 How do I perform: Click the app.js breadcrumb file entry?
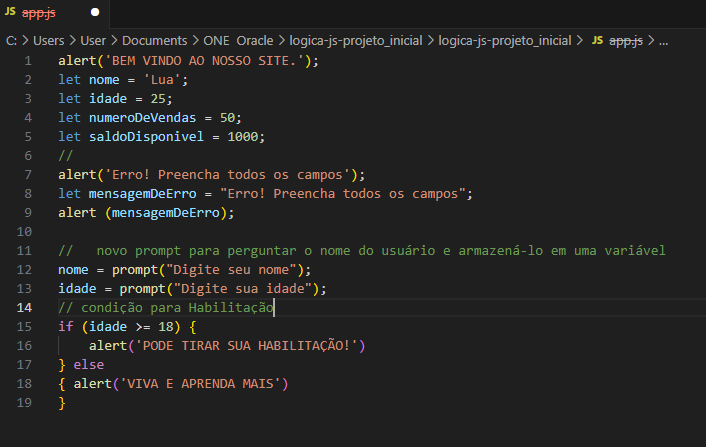[625, 41]
